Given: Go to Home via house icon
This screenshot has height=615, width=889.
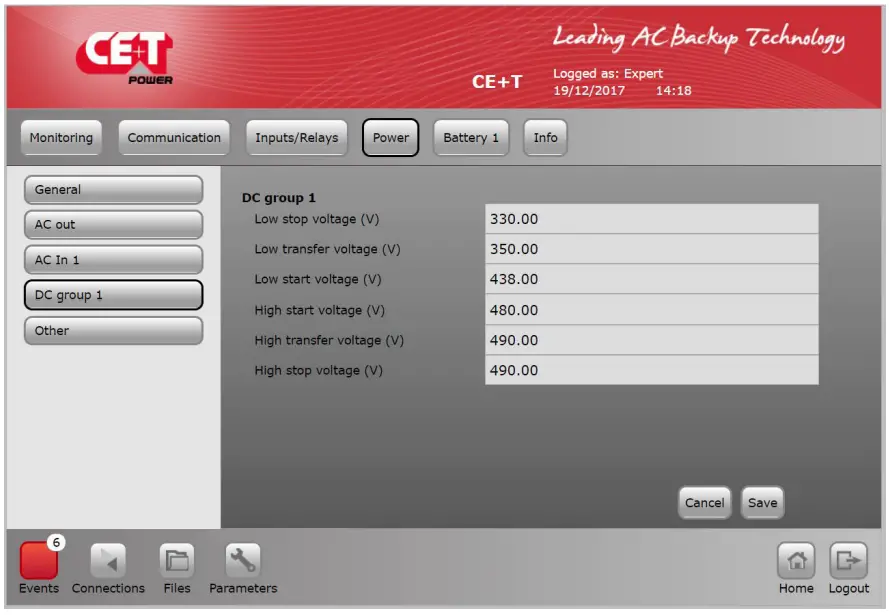Looking at the screenshot, I should pyautogui.click(x=796, y=561).
